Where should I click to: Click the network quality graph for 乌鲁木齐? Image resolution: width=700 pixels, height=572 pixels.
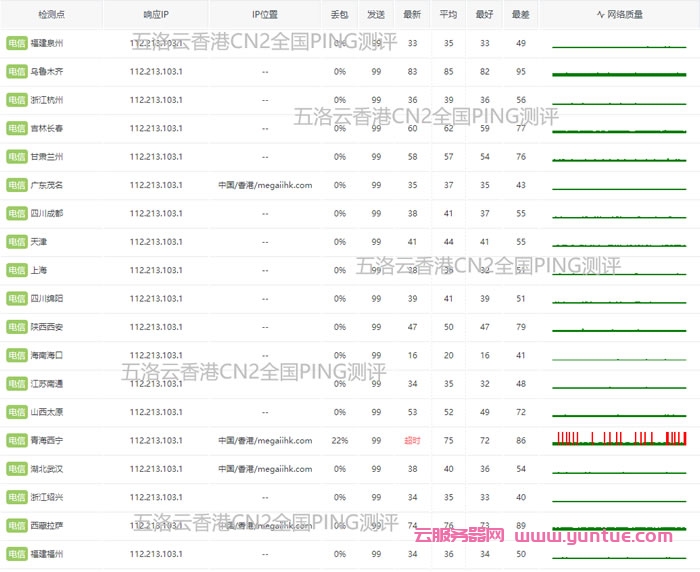coord(620,72)
